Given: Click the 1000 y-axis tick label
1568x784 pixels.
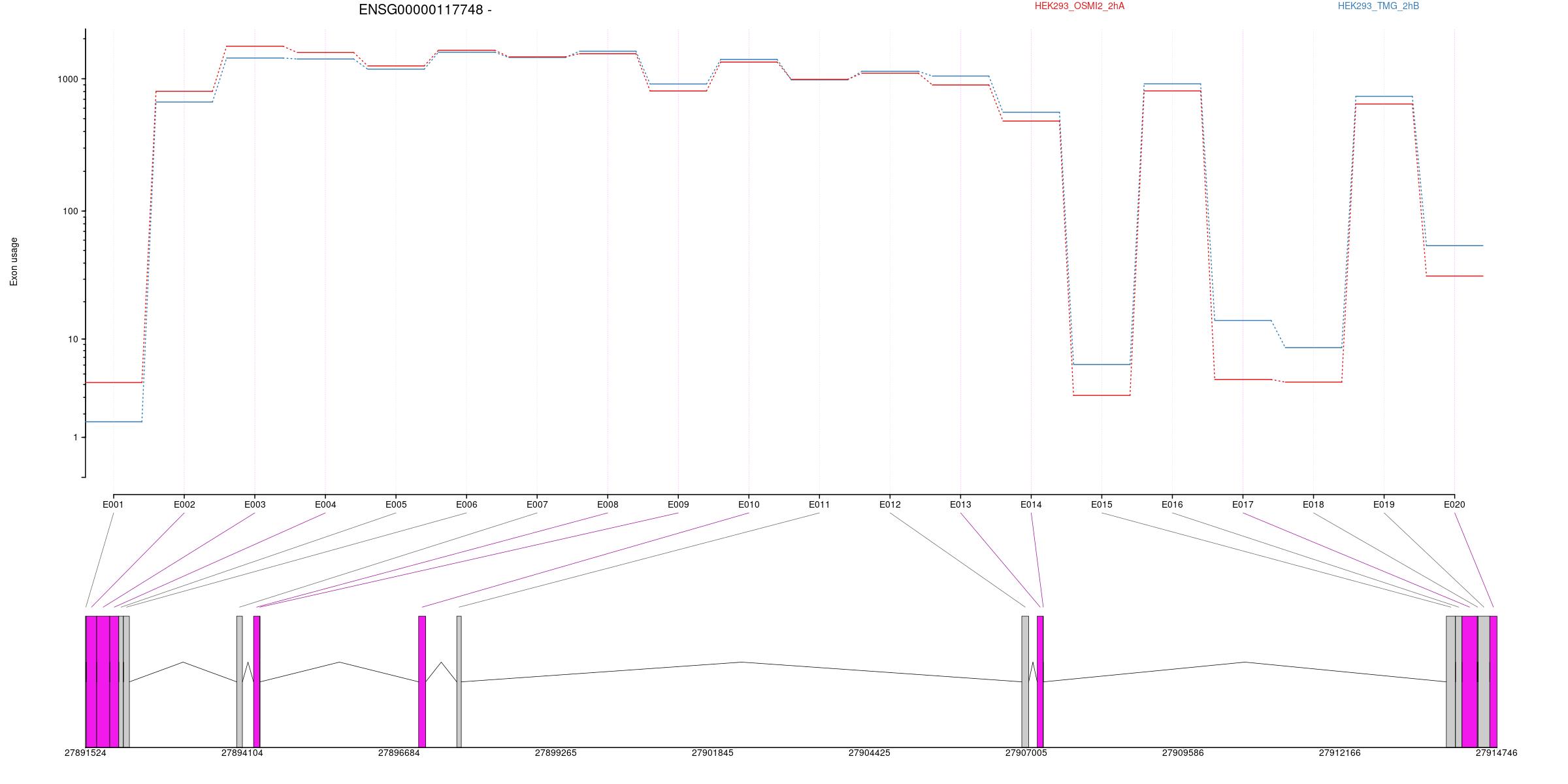Looking at the screenshot, I should click(x=68, y=79).
